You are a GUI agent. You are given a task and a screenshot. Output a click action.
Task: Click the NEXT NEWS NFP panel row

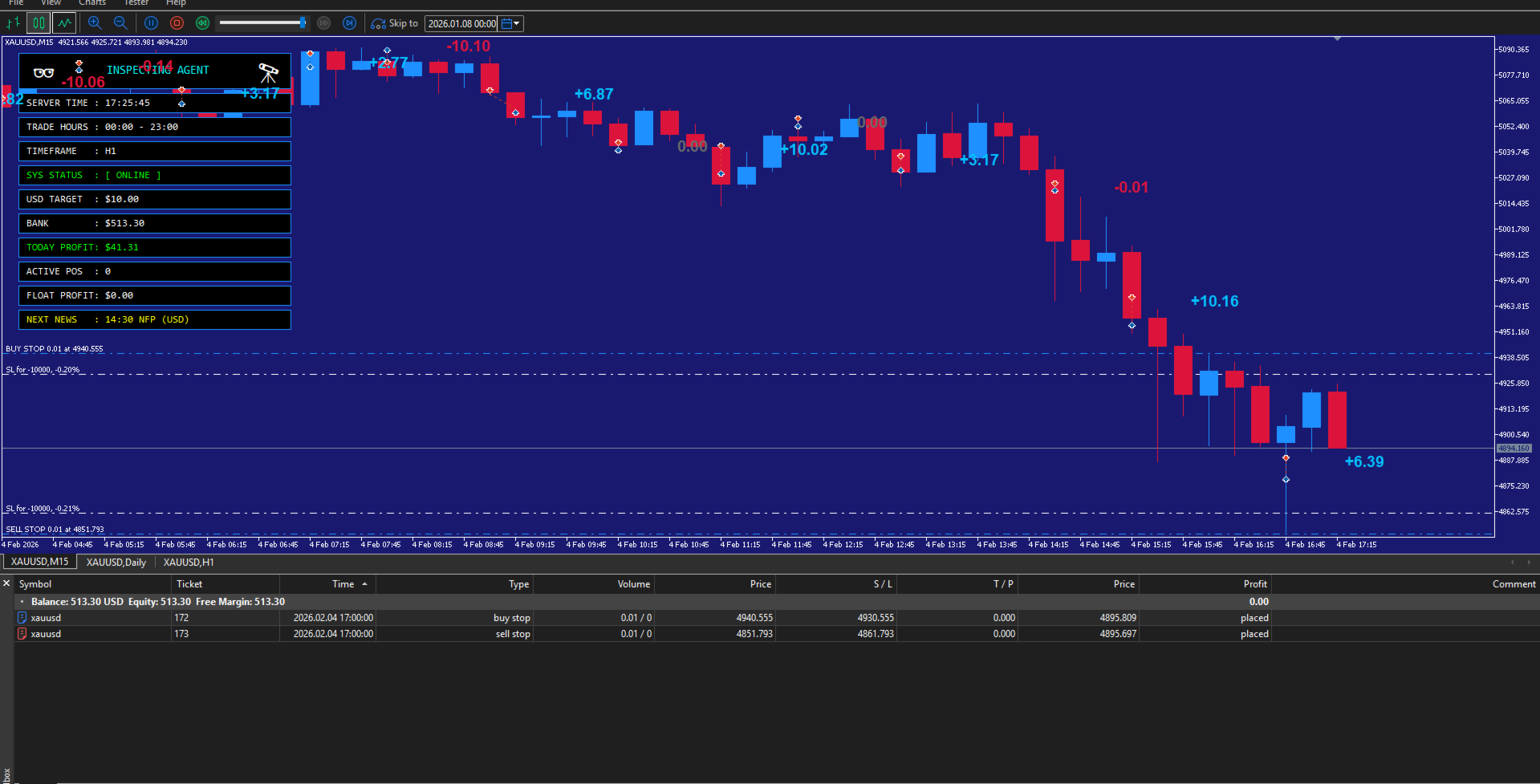(x=155, y=319)
